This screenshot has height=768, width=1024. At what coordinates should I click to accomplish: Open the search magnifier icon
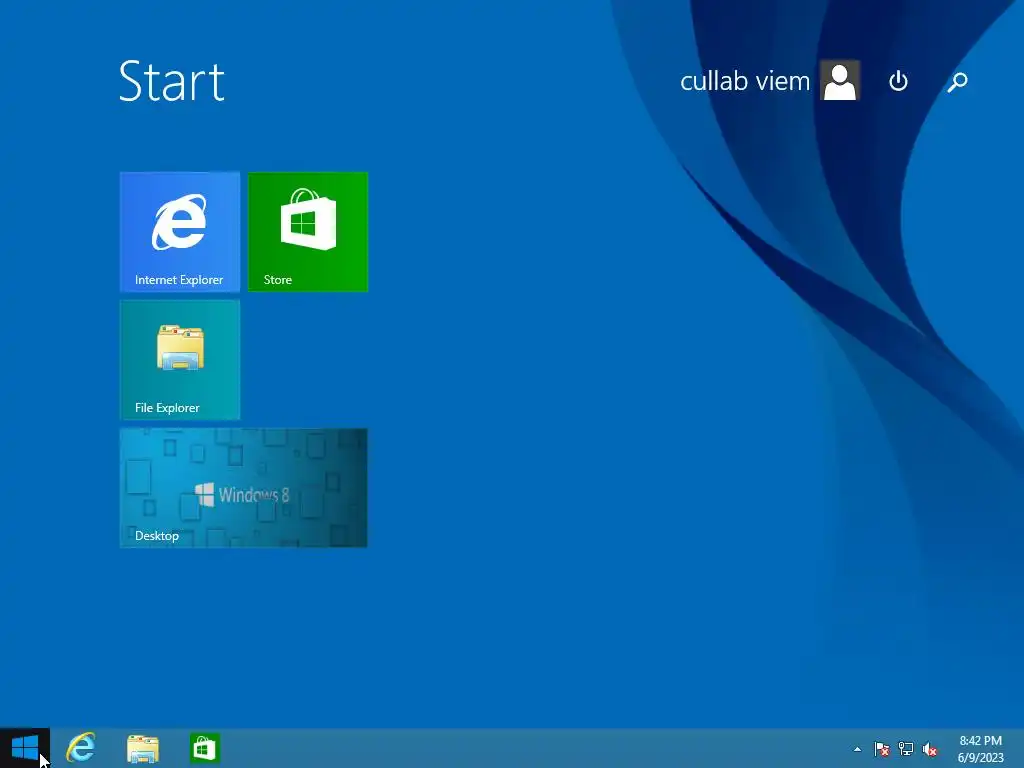point(957,82)
